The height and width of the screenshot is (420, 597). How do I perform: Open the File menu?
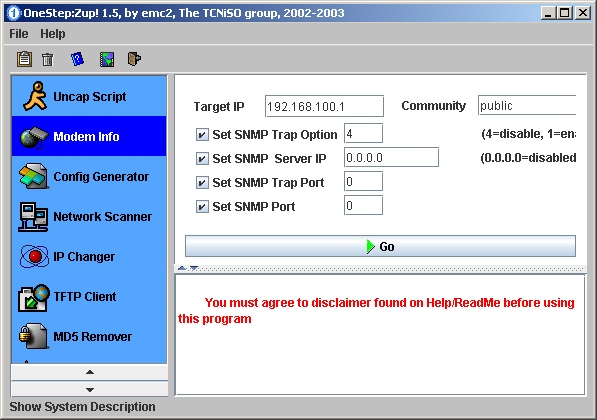click(x=19, y=34)
